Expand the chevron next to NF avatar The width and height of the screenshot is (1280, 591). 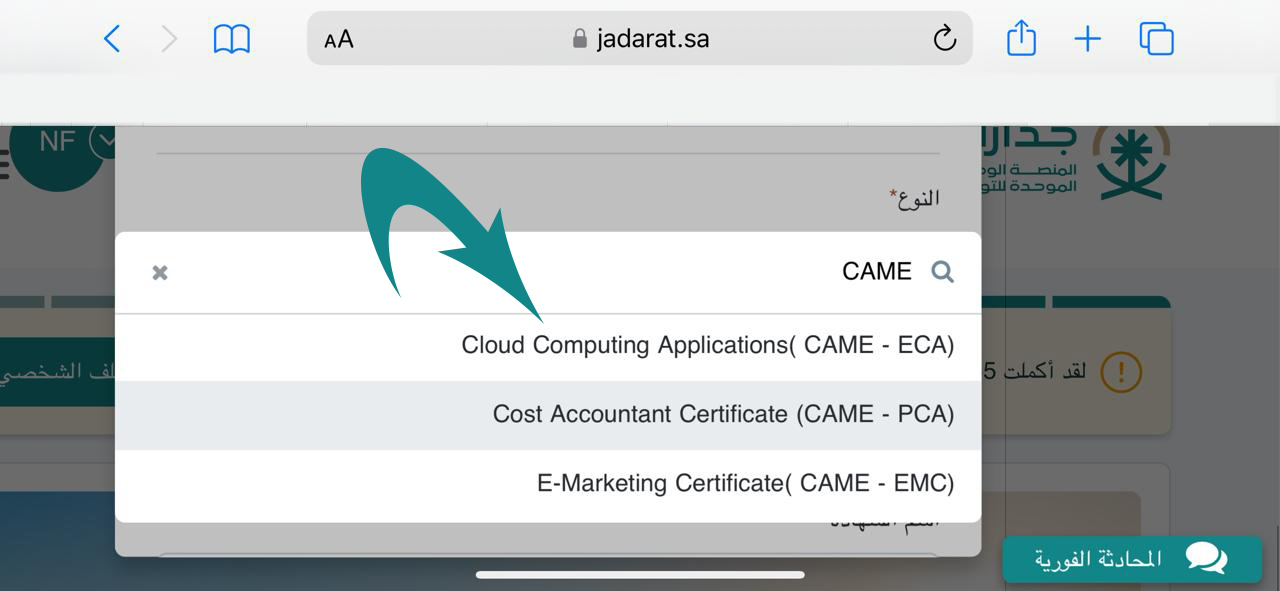104,141
